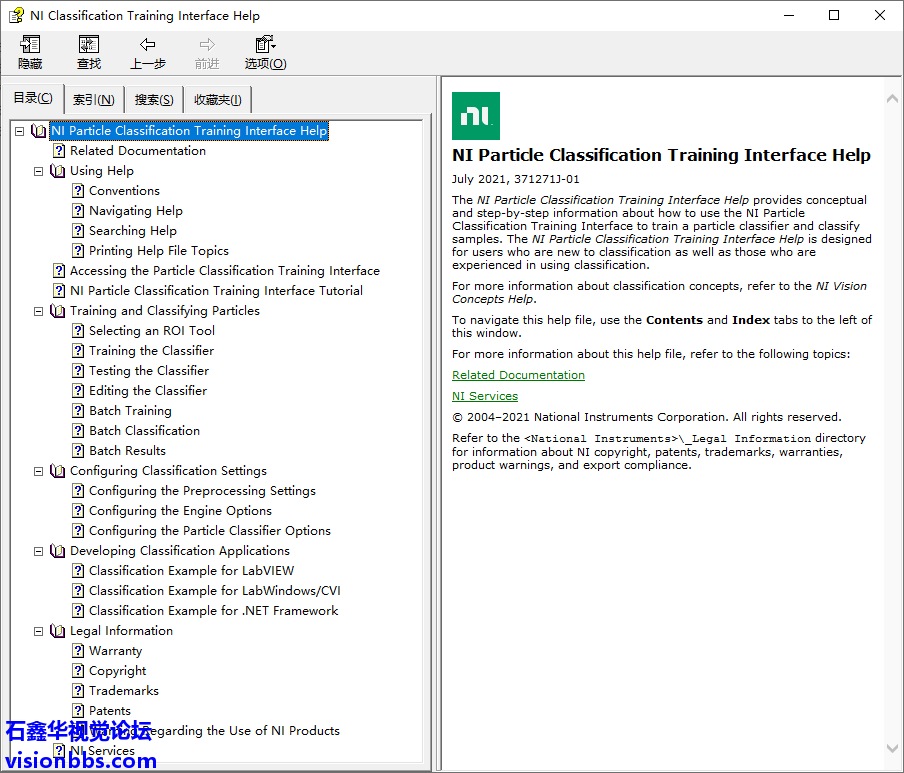Open the Options (选项) toolbar menu
The height and width of the screenshot is (773, 904).
pyautogui.click(x=265, y=52)
